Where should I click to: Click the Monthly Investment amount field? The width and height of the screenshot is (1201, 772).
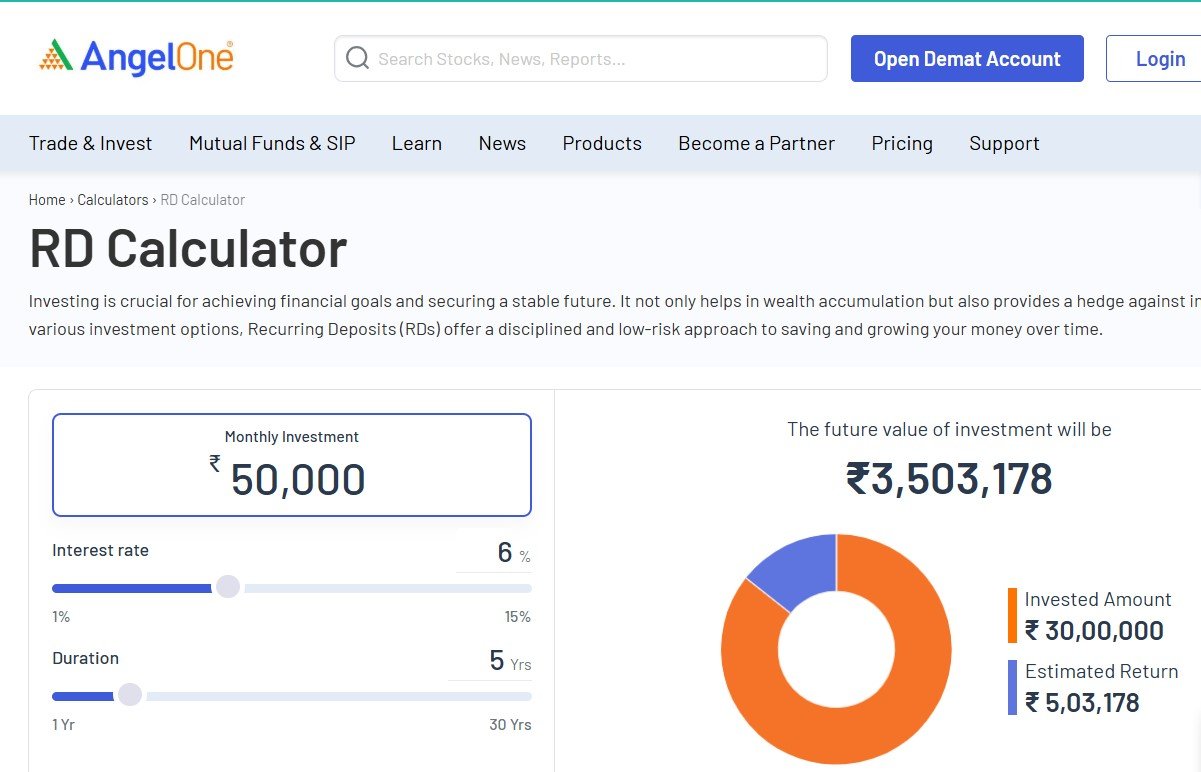(x=297, y=480)
